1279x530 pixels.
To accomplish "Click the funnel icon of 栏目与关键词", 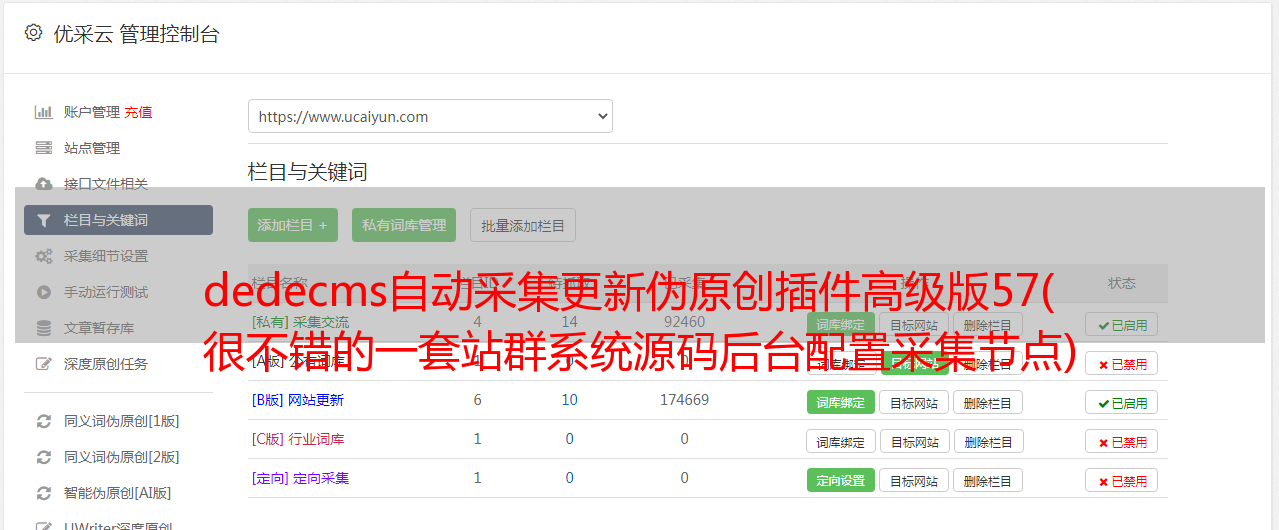I will pos(43,220).
